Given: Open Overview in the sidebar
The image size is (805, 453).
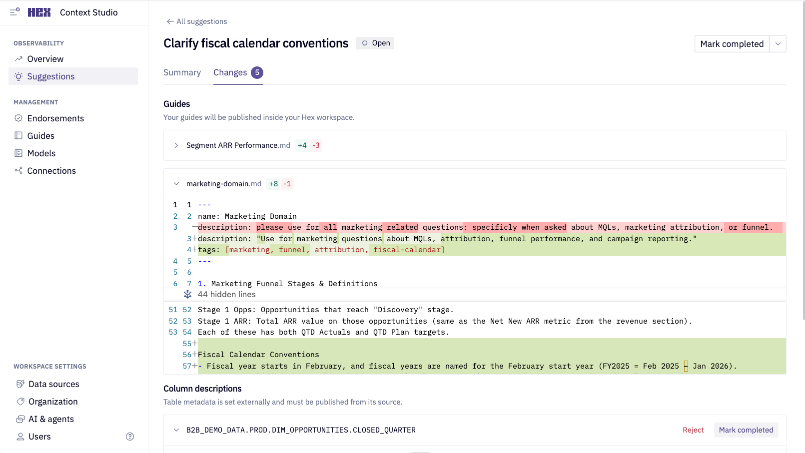Looking at the screenshot, I should [44, 59].
